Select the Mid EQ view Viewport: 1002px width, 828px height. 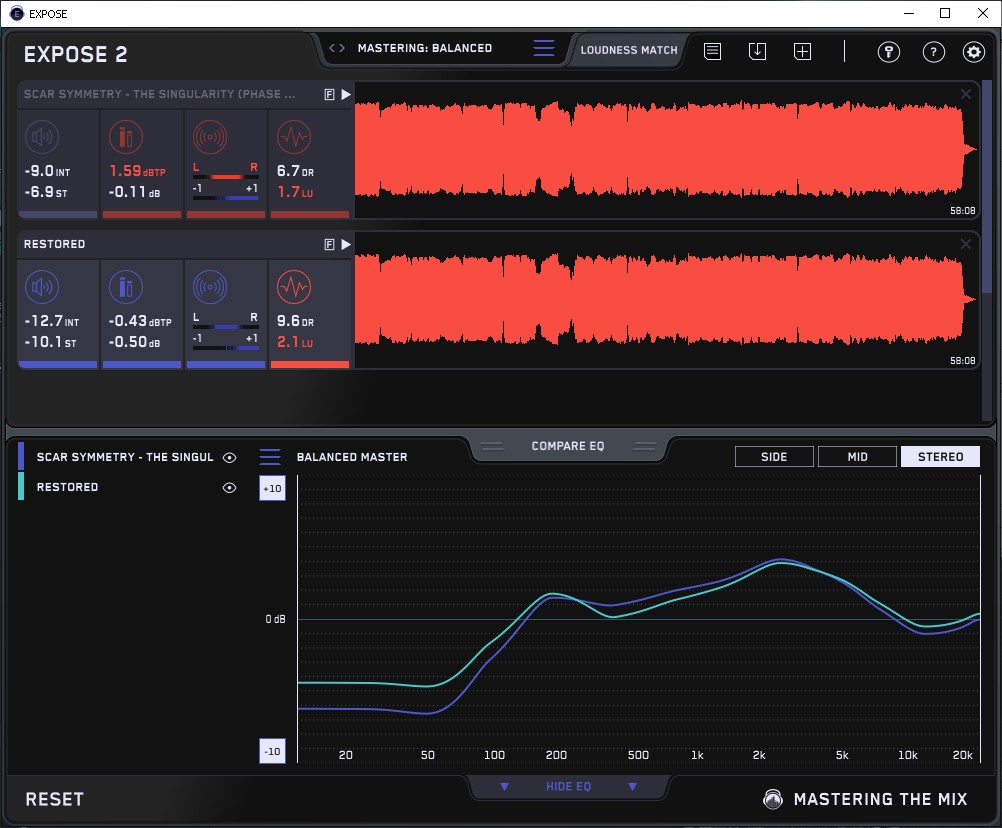pyautogui.click(x=857, y=457)
